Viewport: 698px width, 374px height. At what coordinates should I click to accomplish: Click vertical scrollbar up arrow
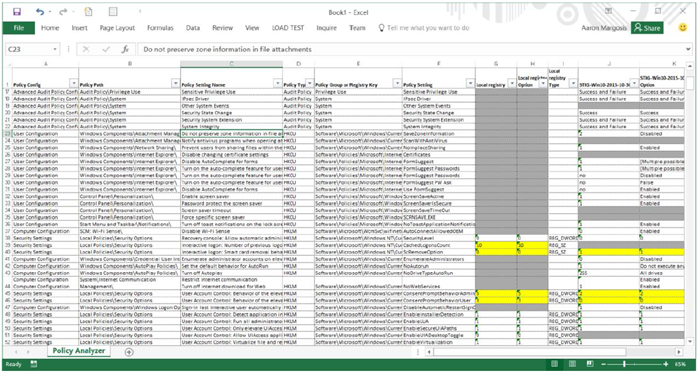point(690,66)
